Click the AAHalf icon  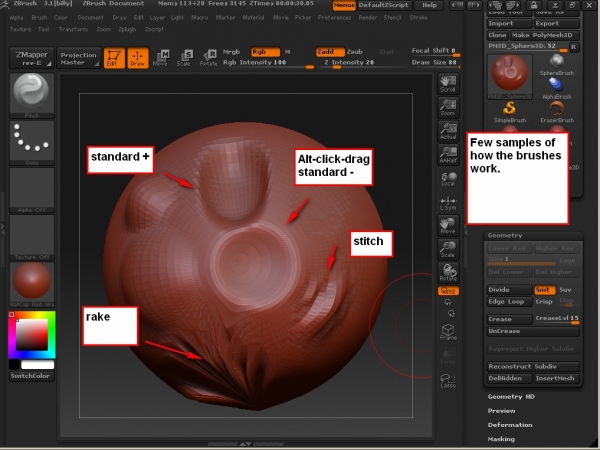(448, 155)
